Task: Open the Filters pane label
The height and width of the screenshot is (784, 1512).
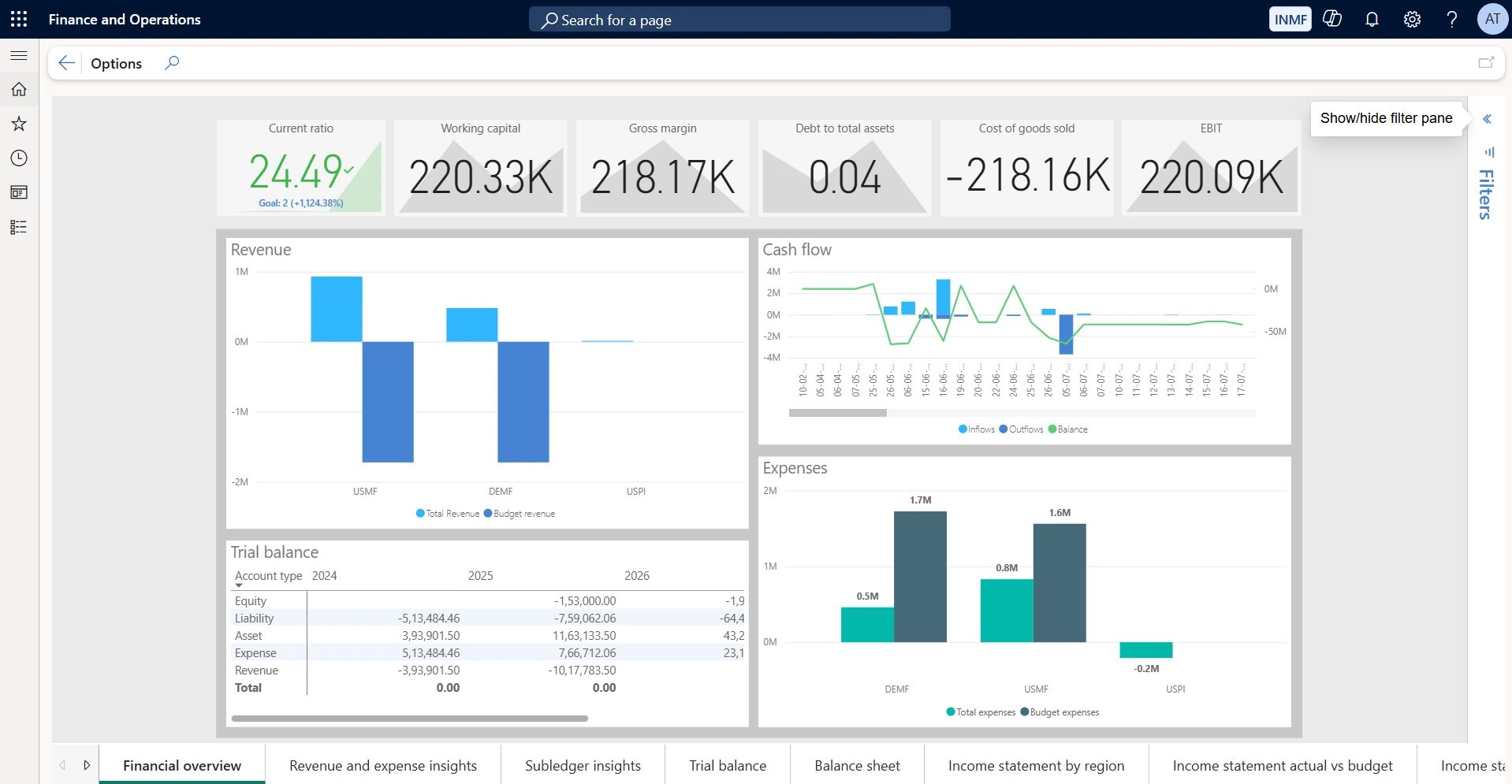Action: point(1486,195)
